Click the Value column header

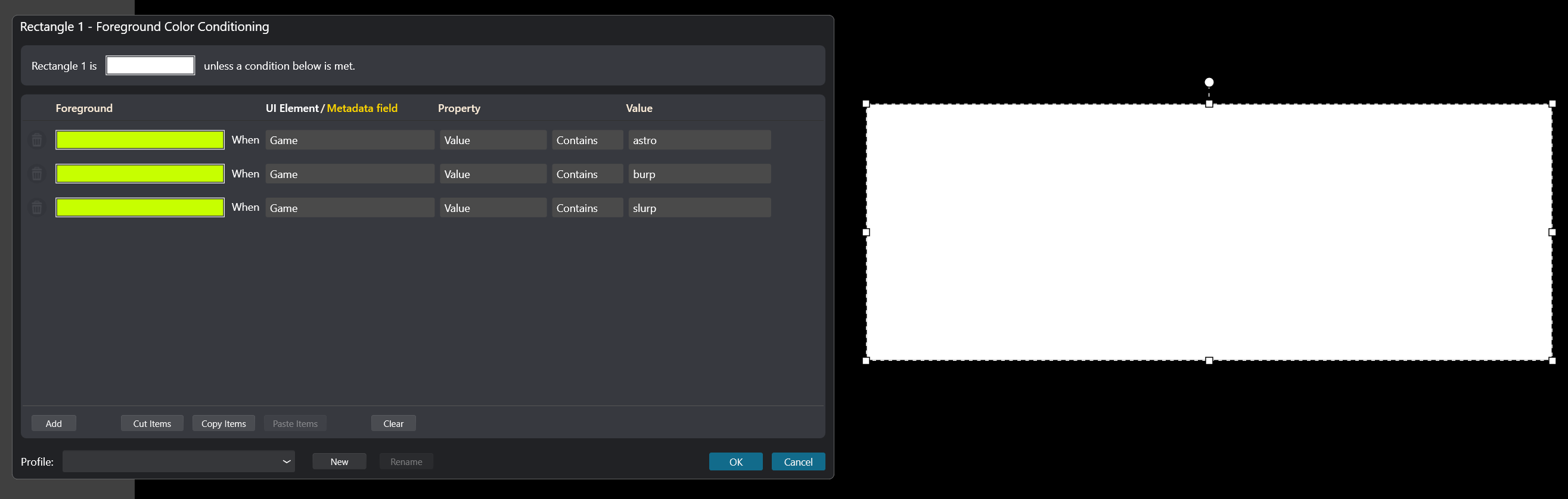coord(639,108)
